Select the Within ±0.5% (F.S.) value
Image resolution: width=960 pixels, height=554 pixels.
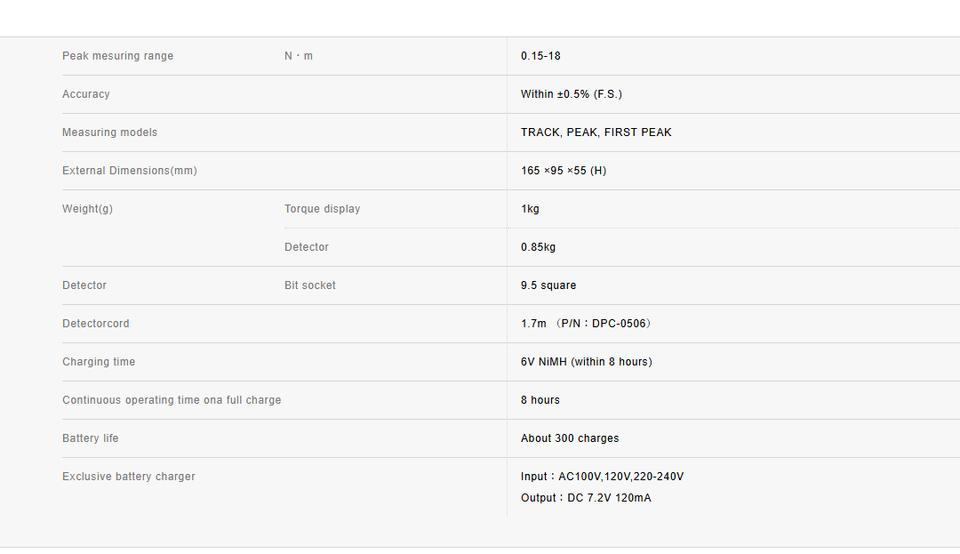coord(571,94)
